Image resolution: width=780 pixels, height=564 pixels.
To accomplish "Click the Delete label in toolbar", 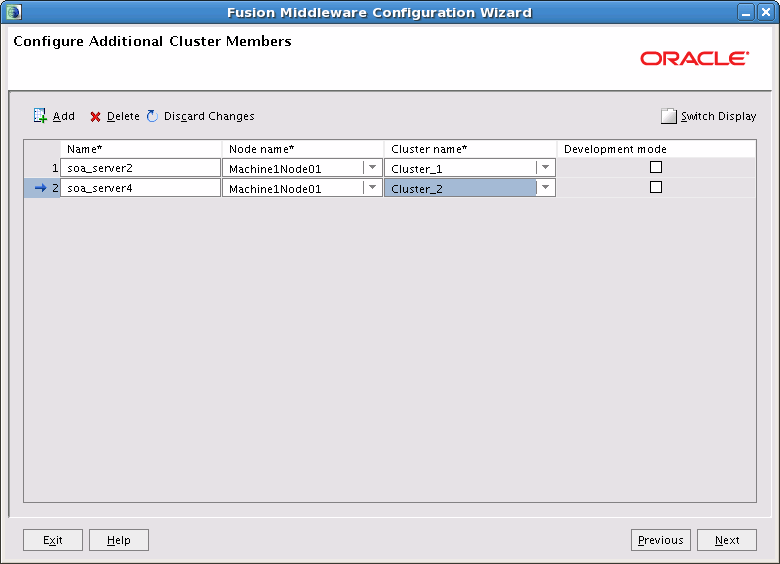I will (x=123, y=116).
